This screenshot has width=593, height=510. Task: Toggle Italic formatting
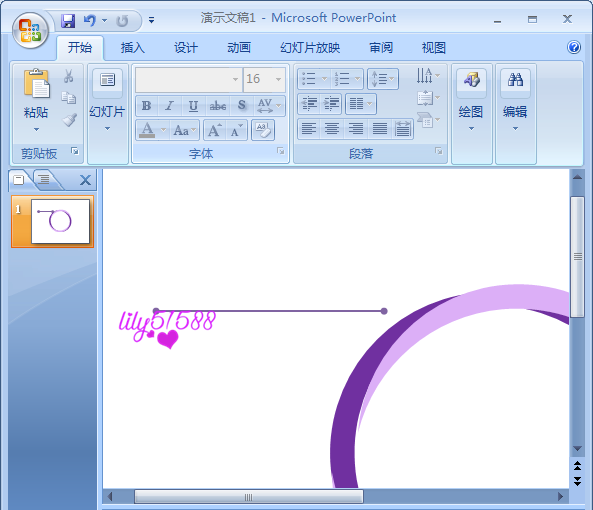coord(170,105)
